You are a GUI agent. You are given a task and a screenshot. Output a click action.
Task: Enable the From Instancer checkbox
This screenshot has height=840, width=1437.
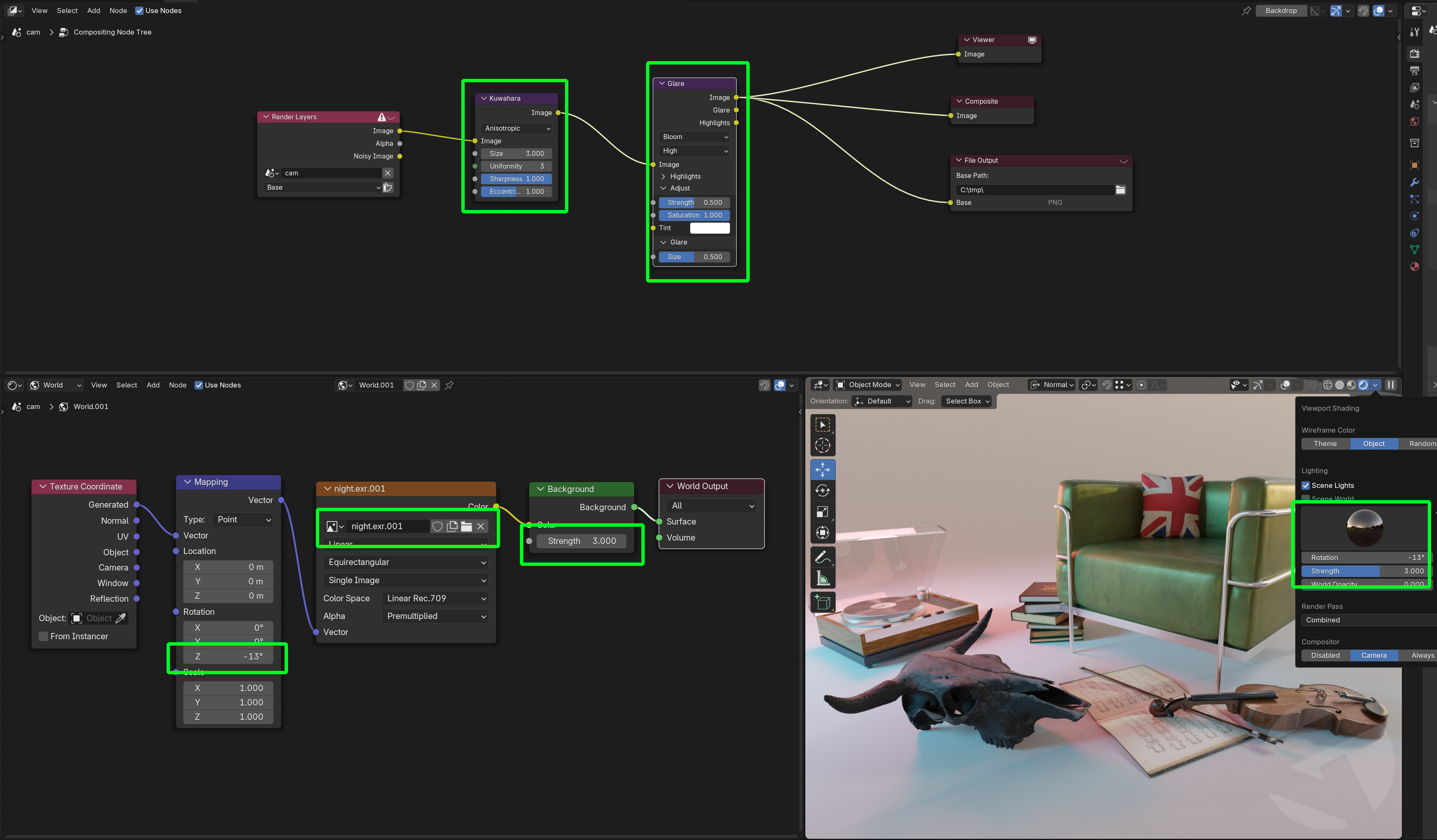click(x=43, y=636)
